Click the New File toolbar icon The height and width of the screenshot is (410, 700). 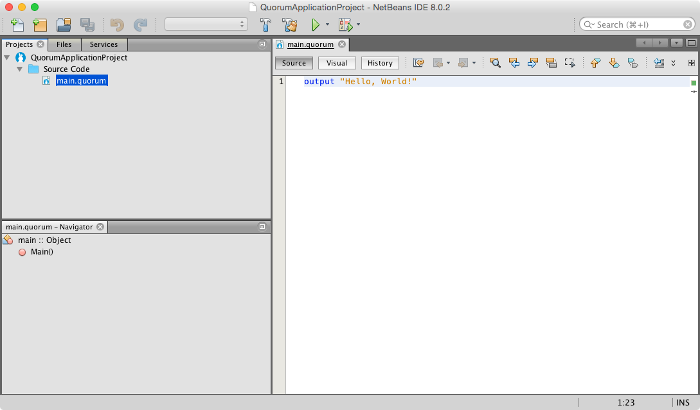click(x=17, y=25)
